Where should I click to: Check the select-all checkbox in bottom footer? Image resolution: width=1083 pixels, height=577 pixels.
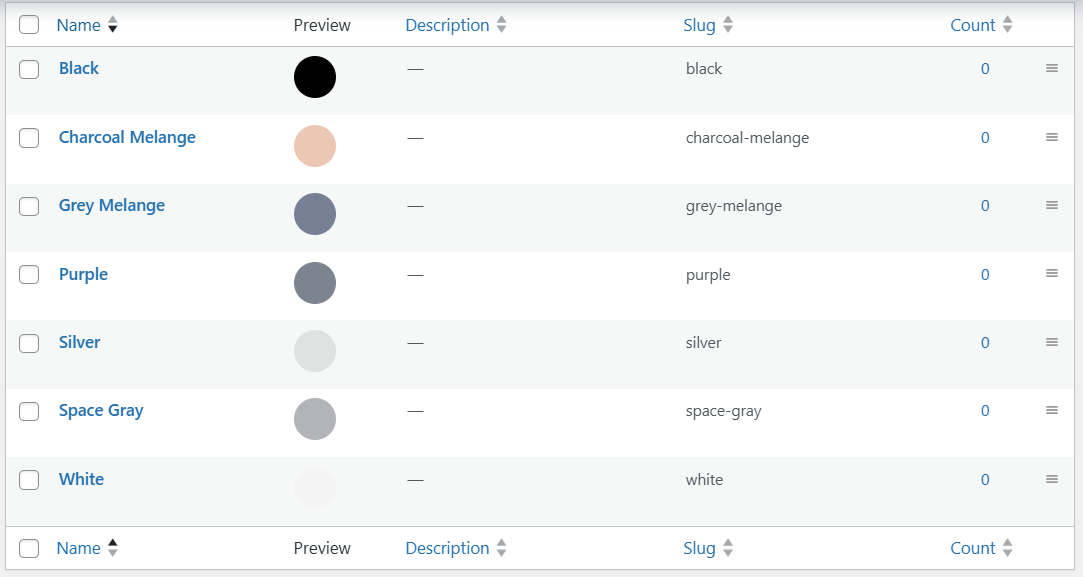(x=29, y=548)
